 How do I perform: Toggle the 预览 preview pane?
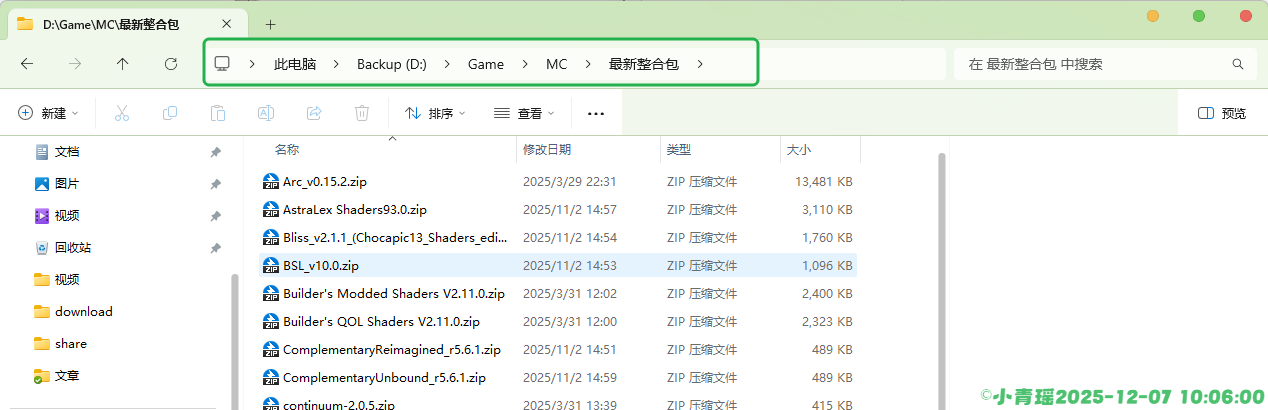tap(1222, 113)
